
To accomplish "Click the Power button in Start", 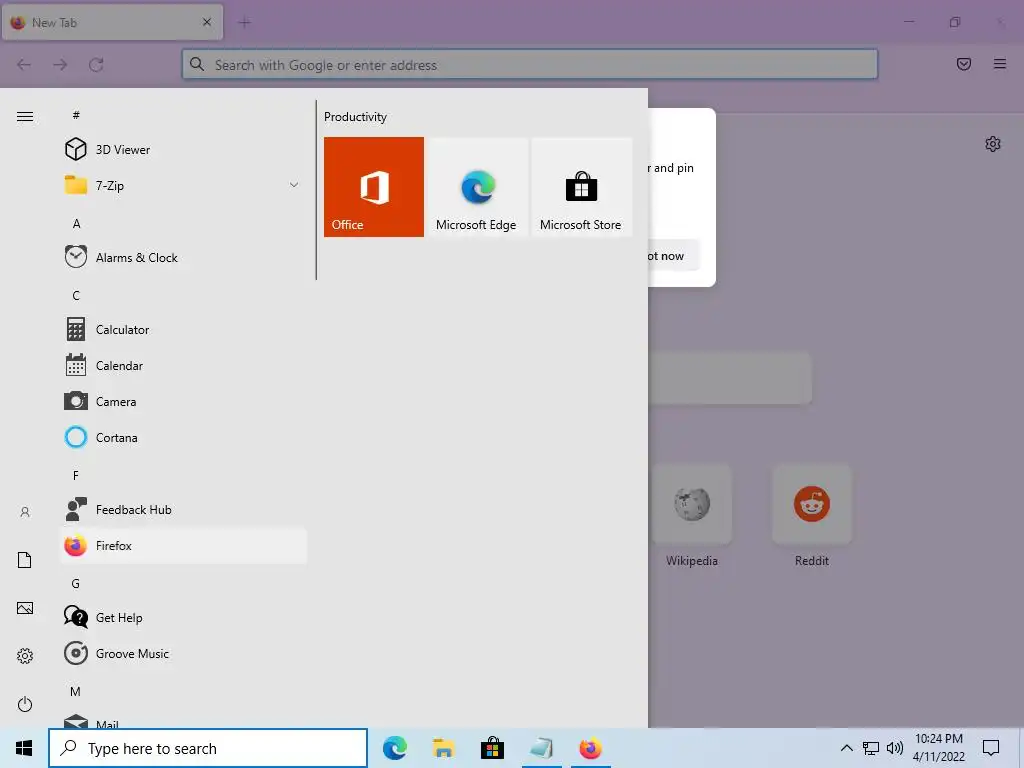I will click(25, 704).
